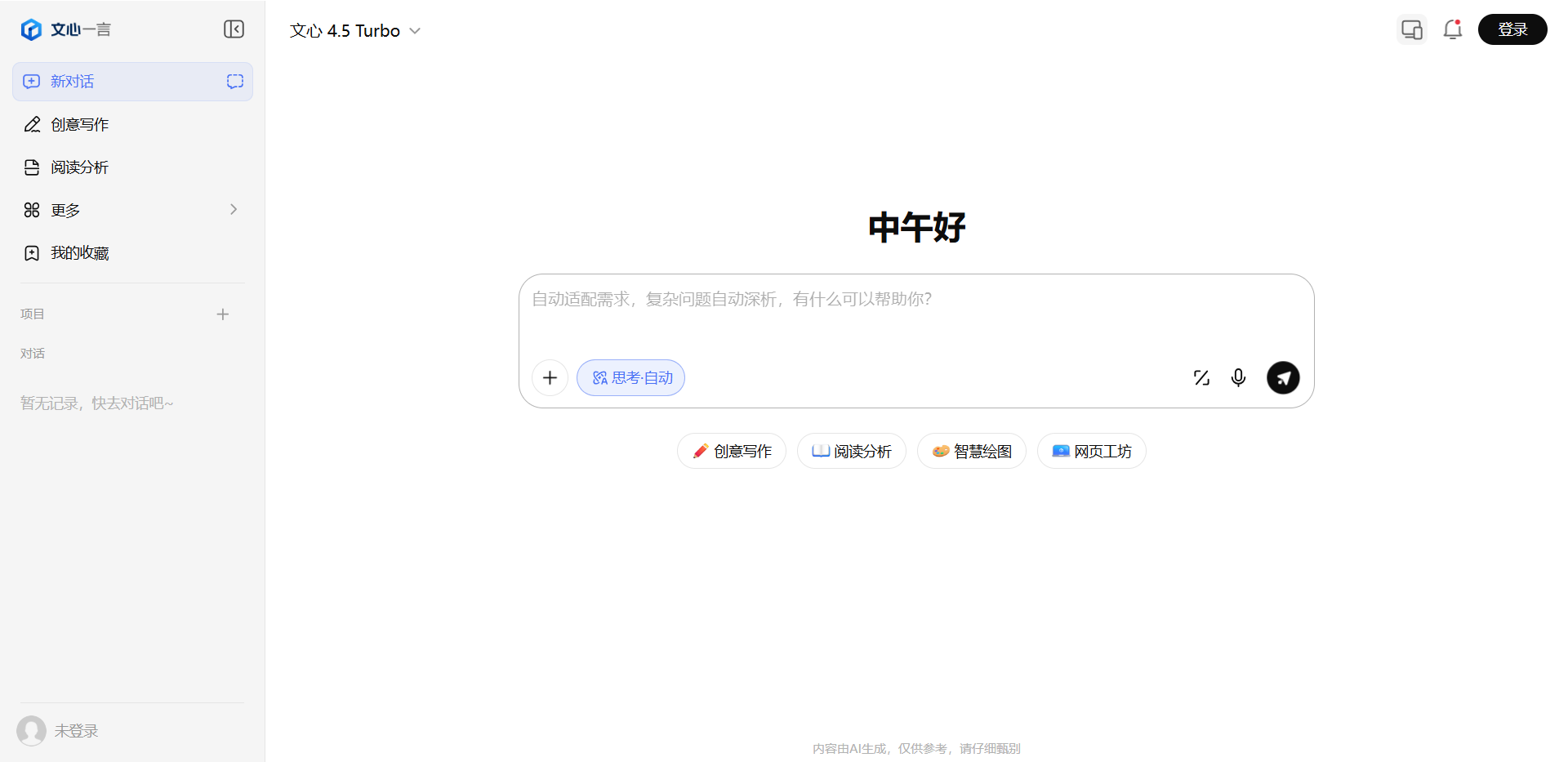Open the shortcut commands icon beside the microphone
The image size is (1568, 762).
1200,377
